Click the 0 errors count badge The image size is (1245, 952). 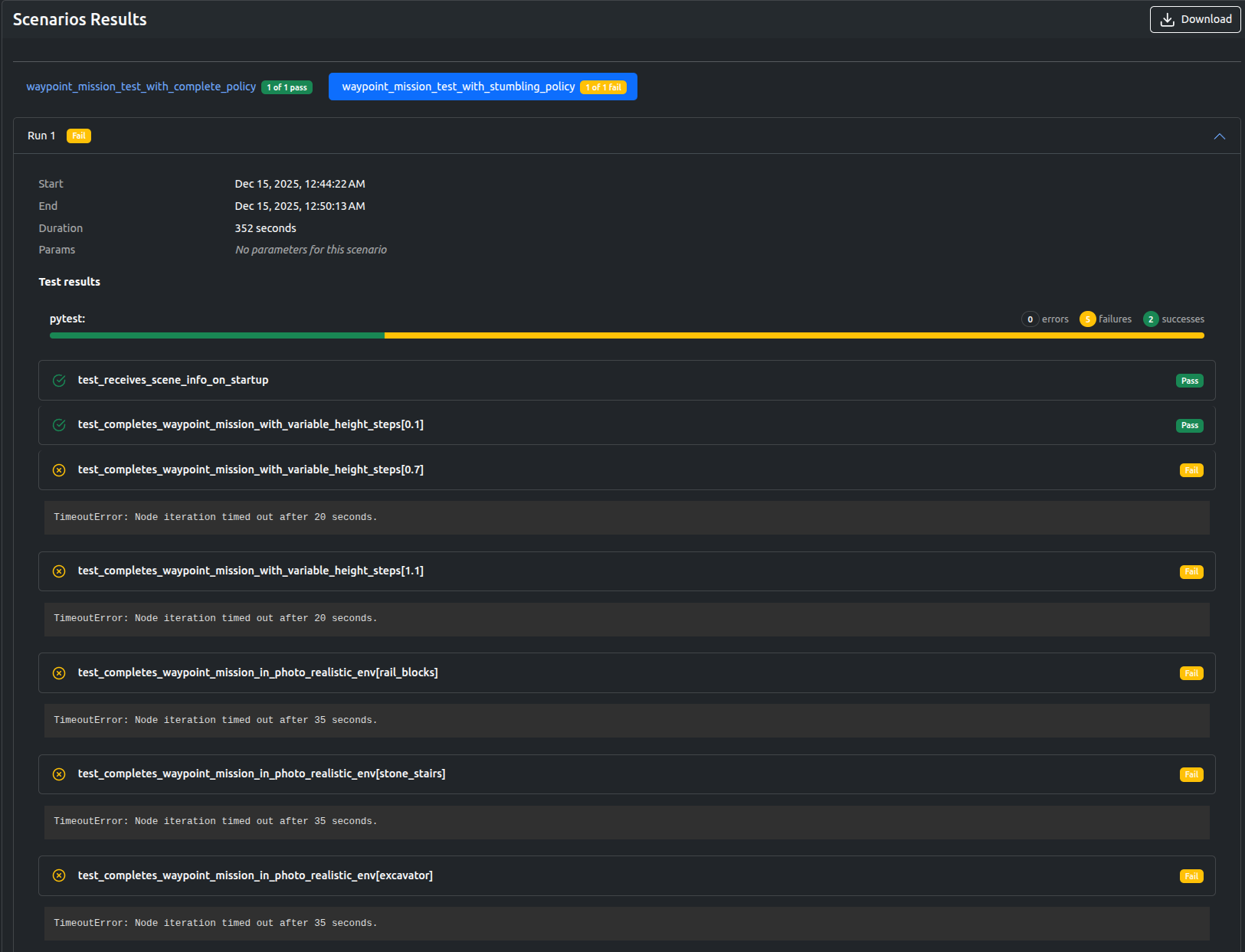coord(1030,319)
